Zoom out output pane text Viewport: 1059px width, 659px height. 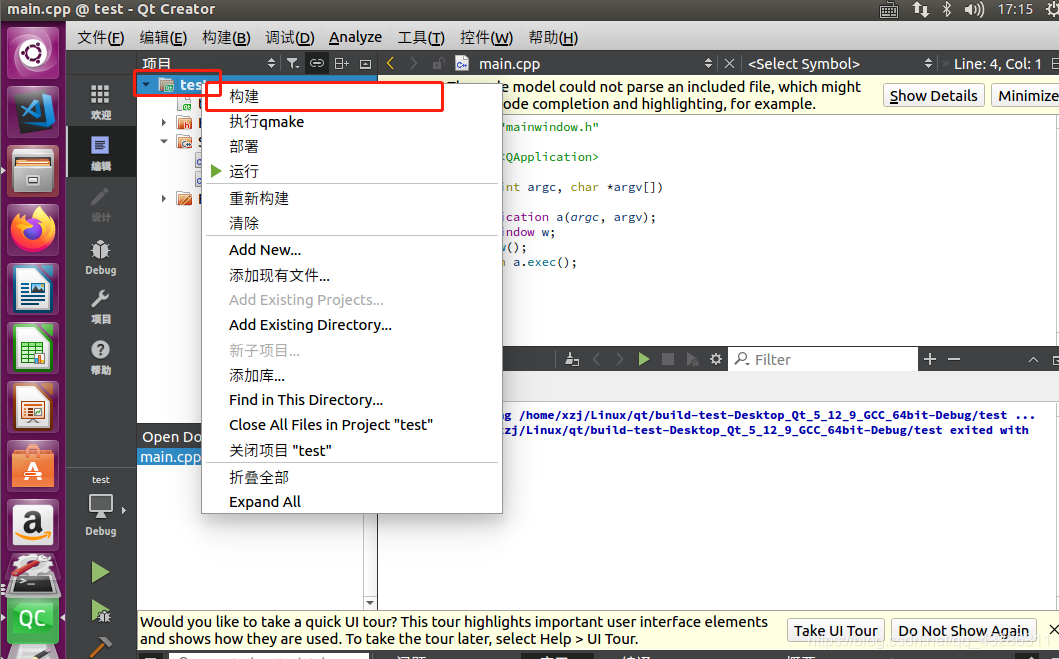click(954, 359)
